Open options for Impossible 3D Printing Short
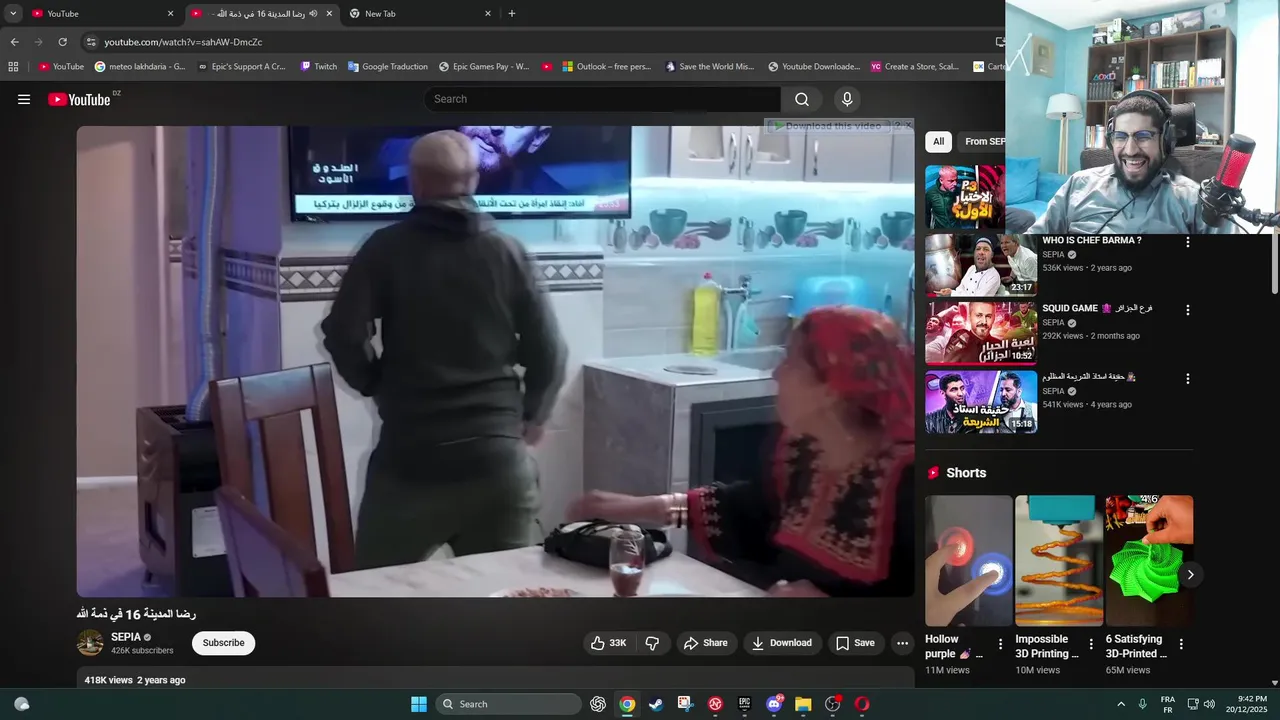1280x720 pixels. (x=1091, y=645)
